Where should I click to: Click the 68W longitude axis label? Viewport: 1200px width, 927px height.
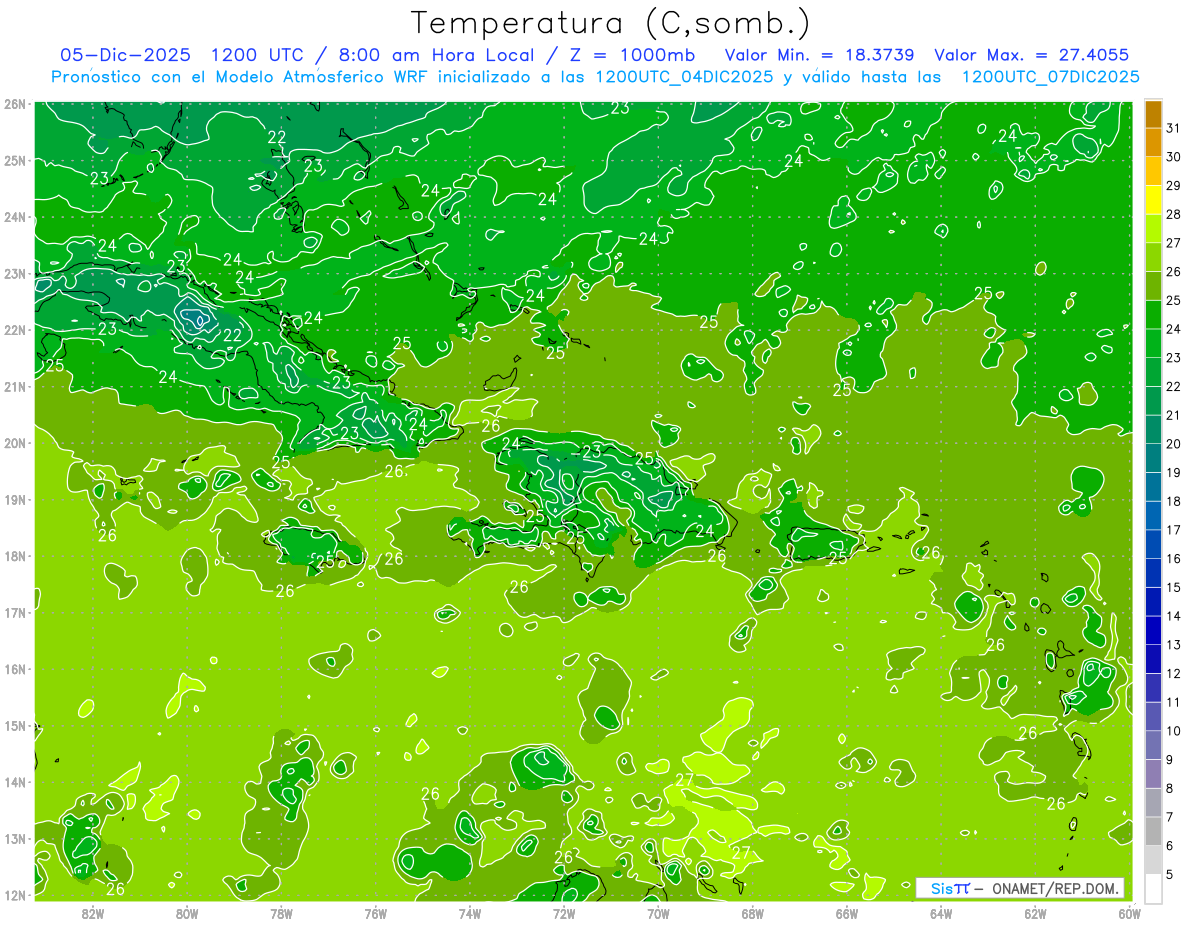tap(752, 913)
